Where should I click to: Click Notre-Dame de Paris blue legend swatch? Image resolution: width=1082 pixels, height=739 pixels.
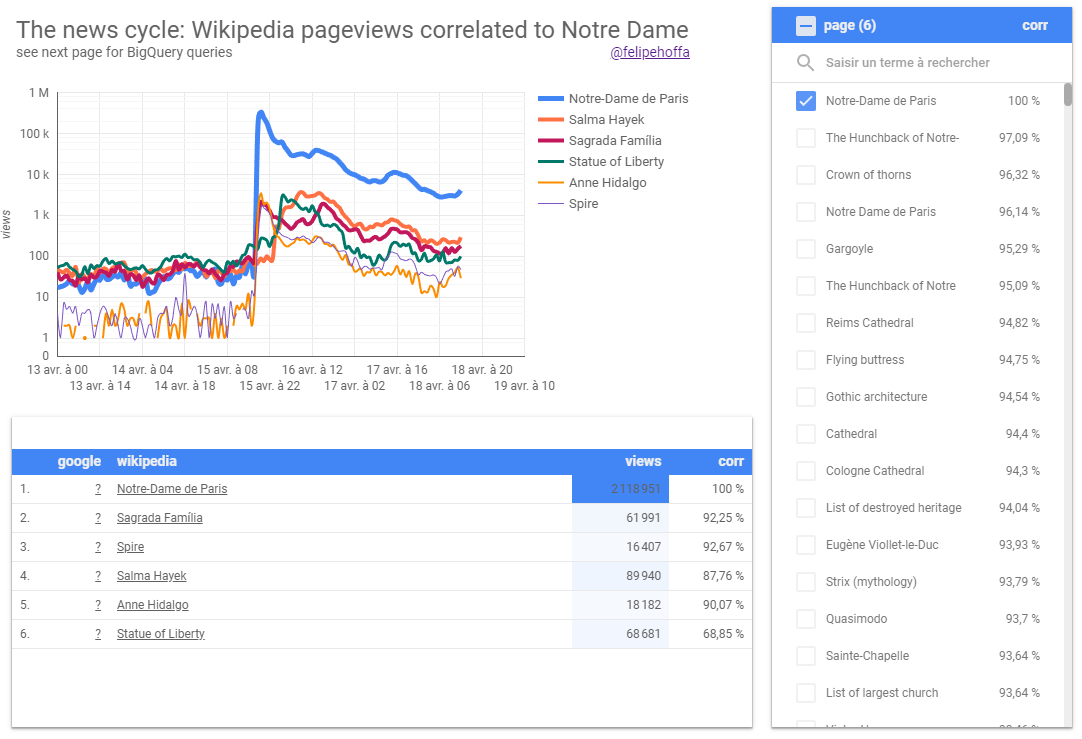[551, 99]
